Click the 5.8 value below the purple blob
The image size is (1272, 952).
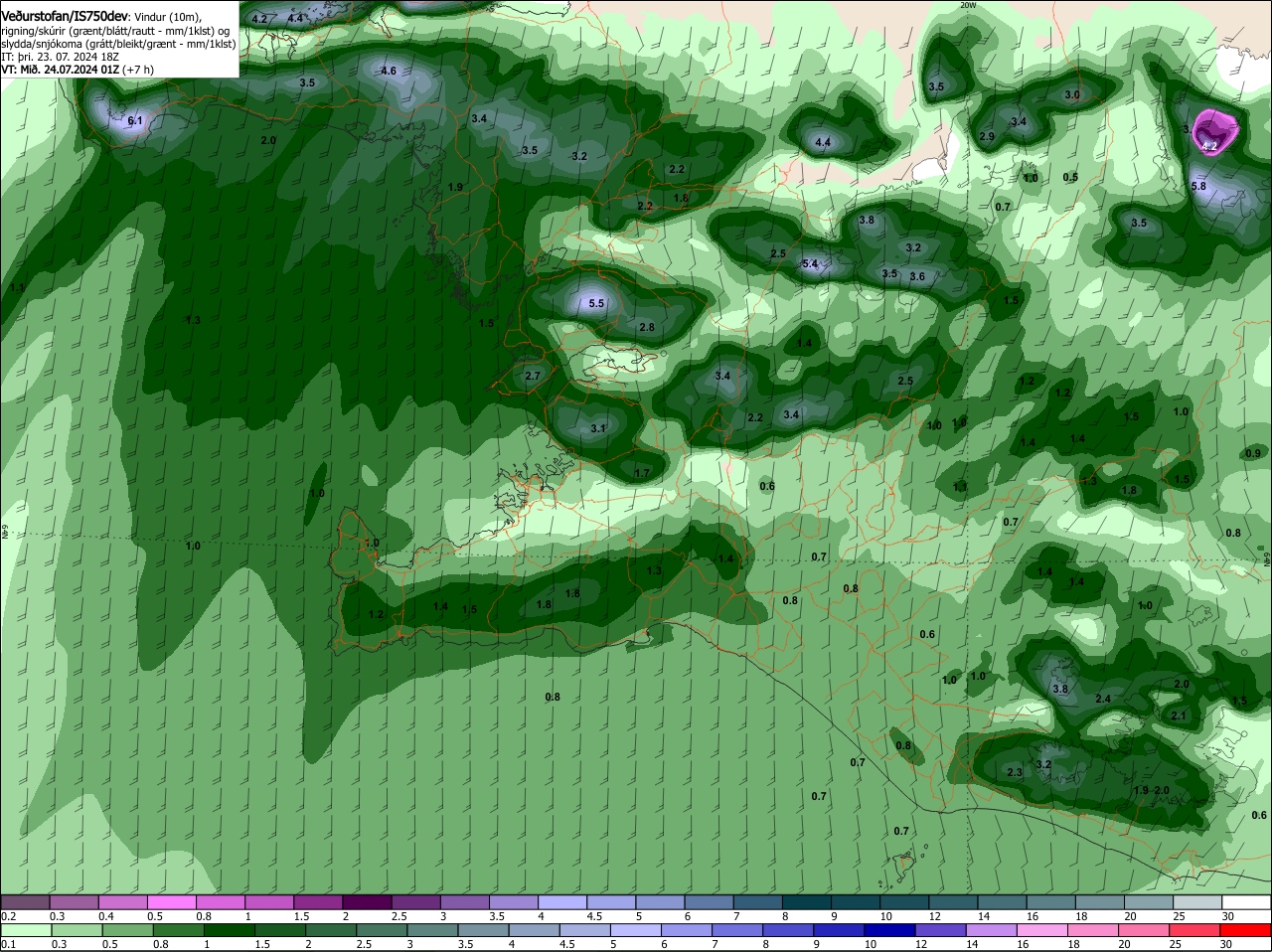pyautogui.click(x=1198, y=186)
